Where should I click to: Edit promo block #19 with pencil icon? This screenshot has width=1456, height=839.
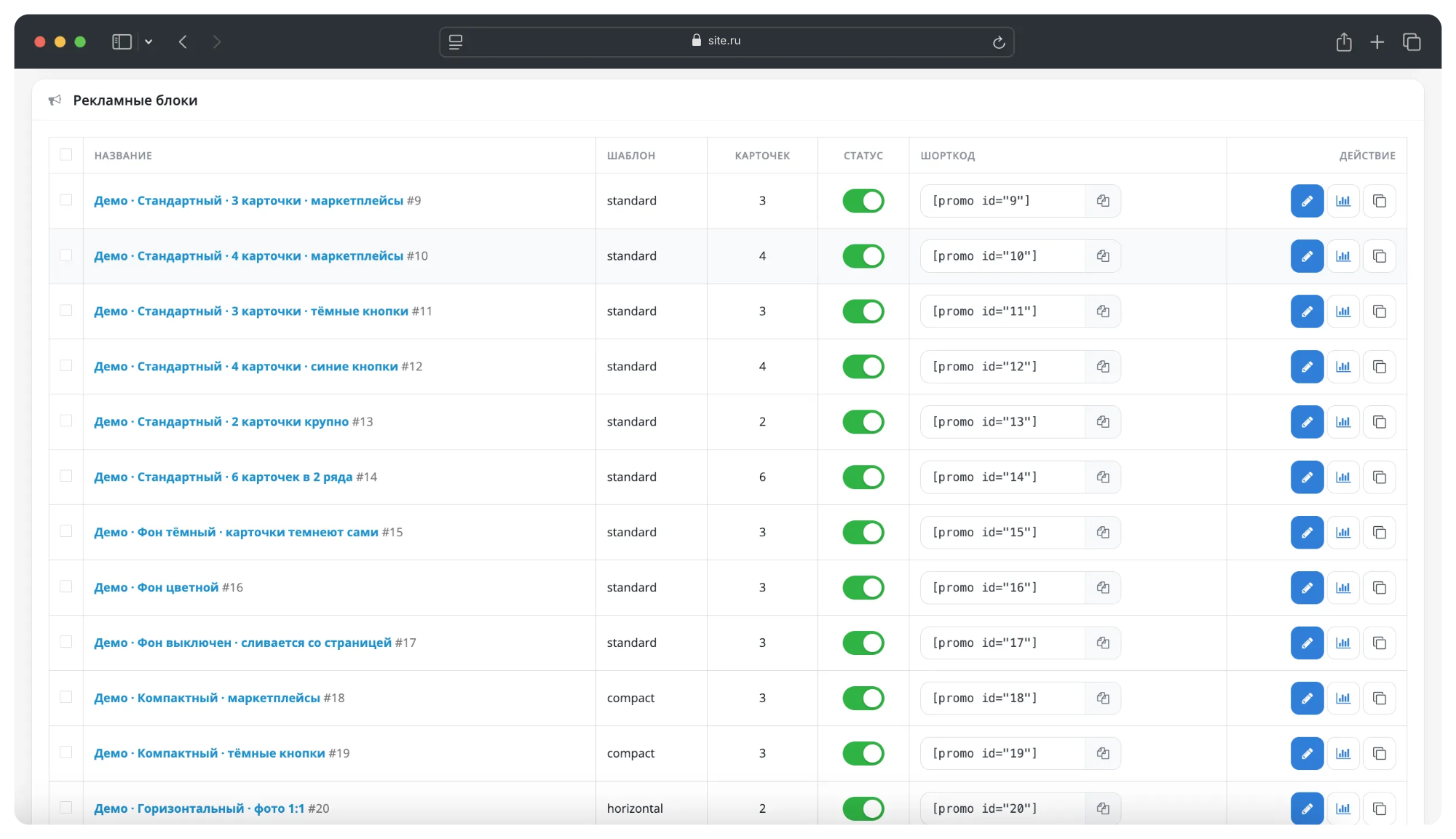pos(1307,754)
